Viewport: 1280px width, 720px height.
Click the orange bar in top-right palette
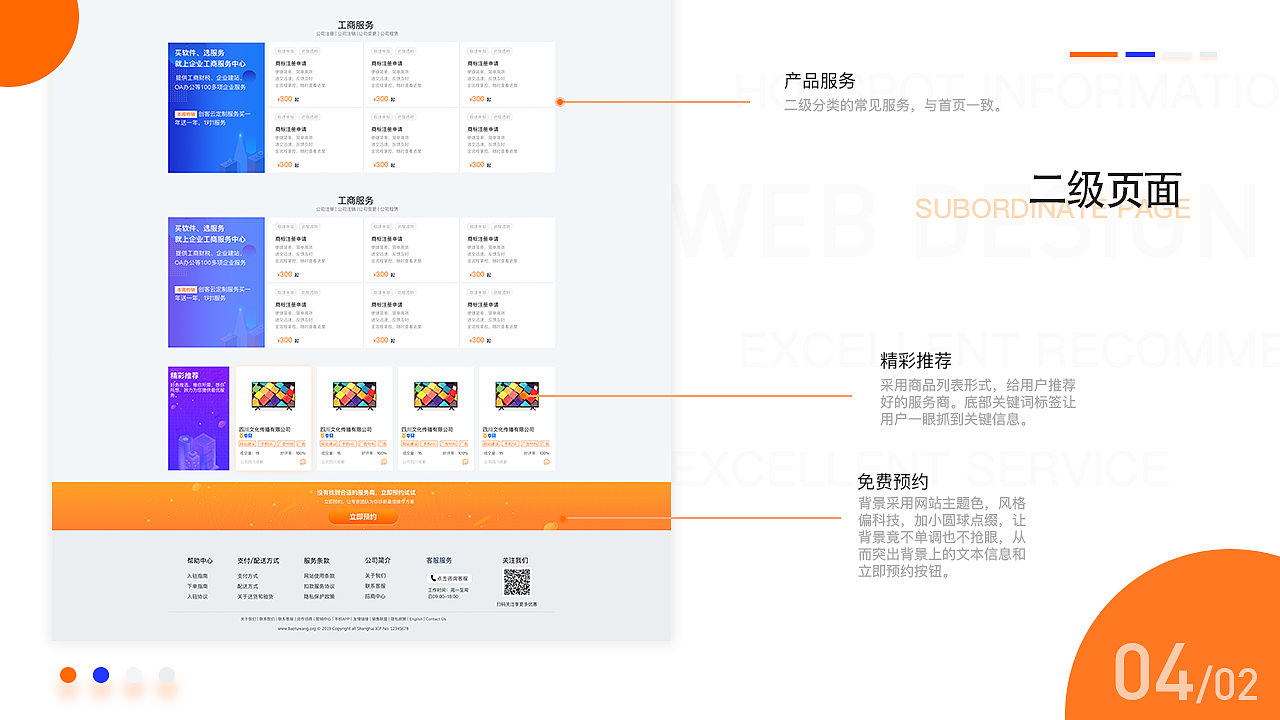(1094, 55)
